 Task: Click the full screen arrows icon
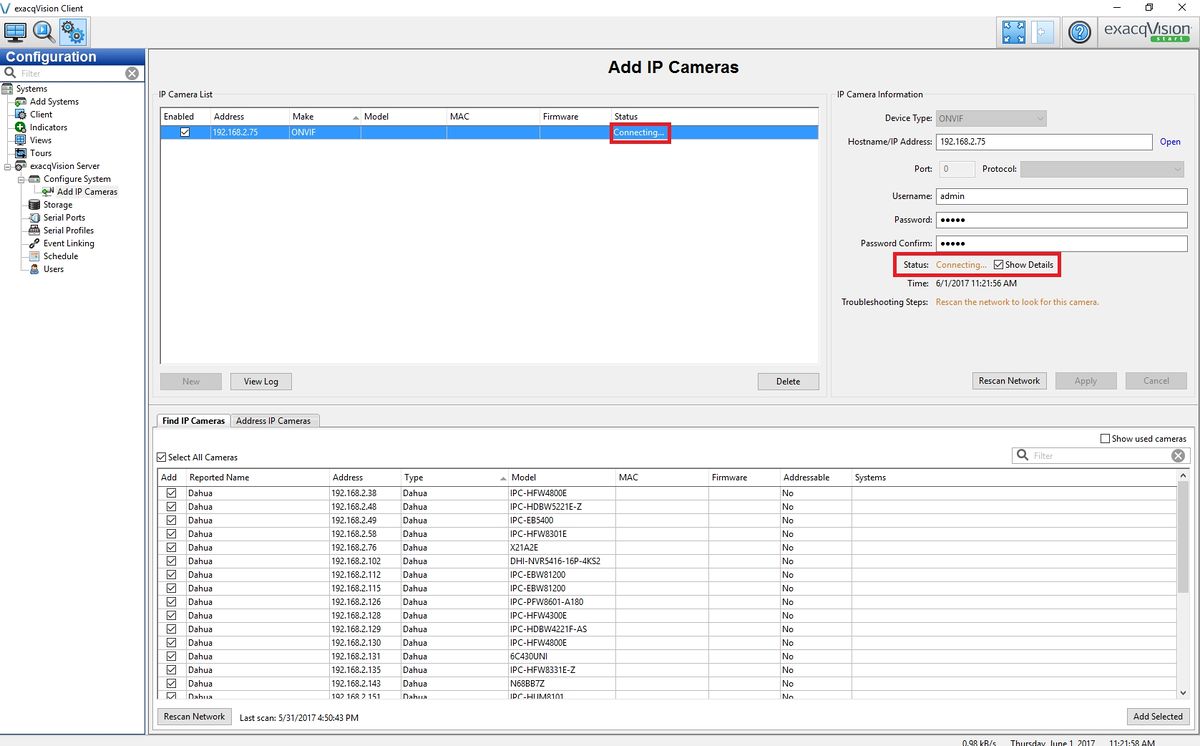pyautogui.click(x=1013, y=32)
